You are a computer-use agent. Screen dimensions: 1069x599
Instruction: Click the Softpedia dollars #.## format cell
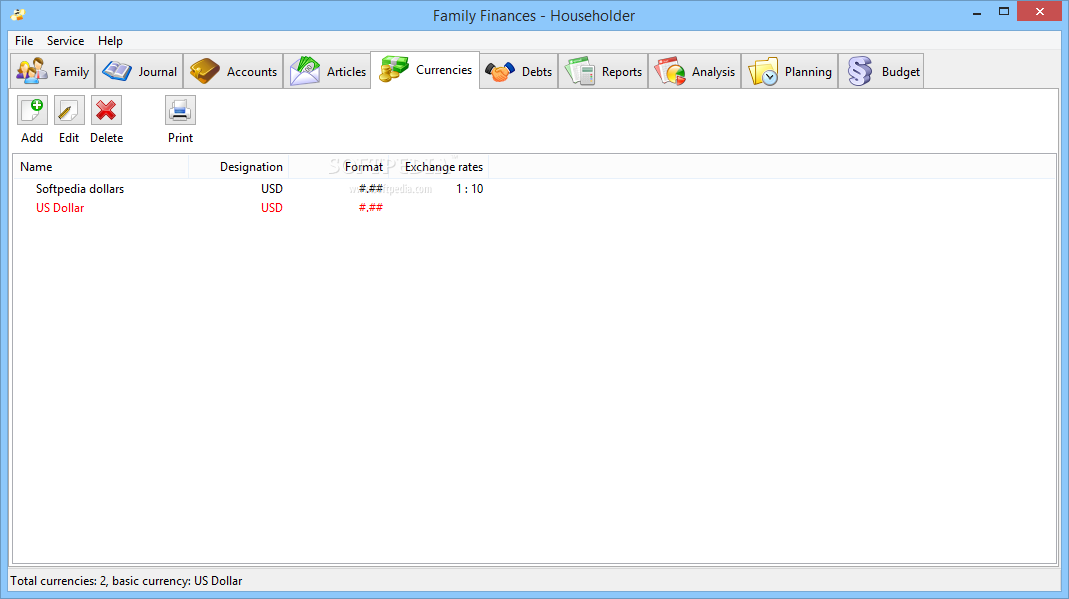pyautogui.click(x=371, y=189)
